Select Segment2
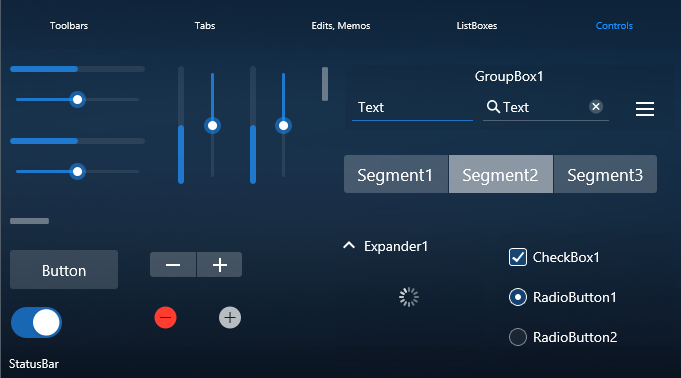681x378 pixels. (501, 174)
